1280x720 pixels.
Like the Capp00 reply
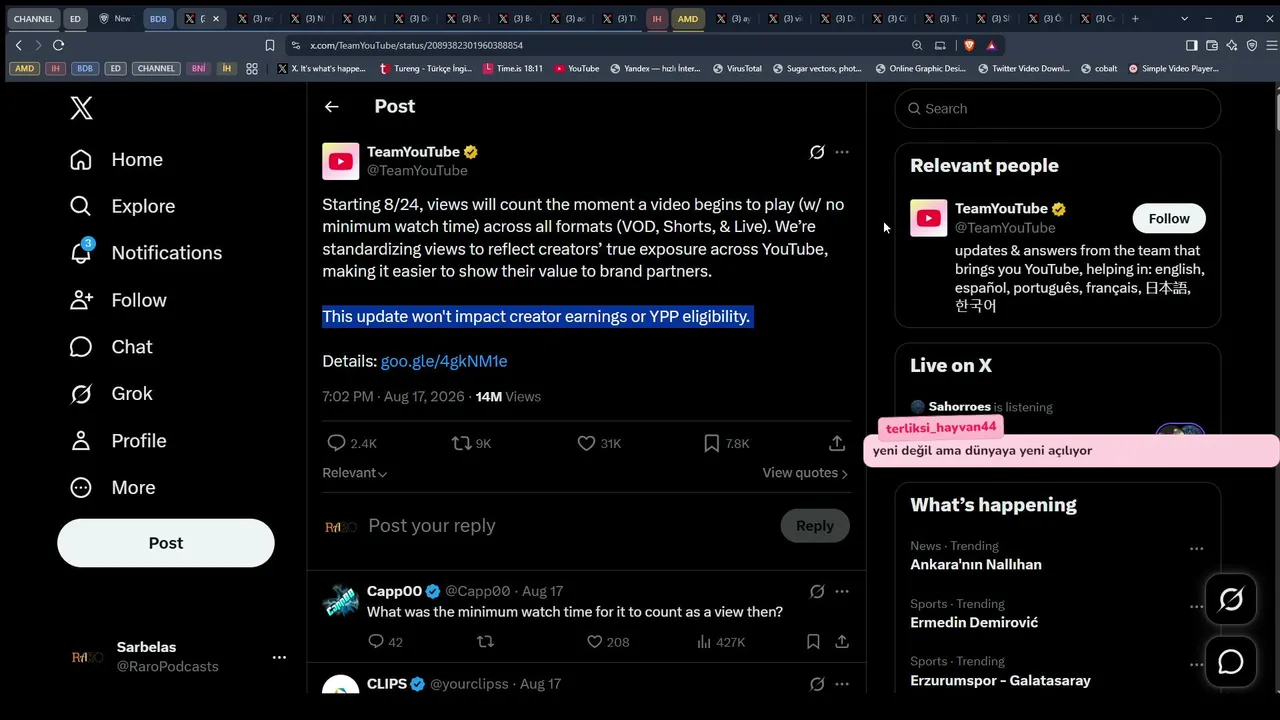[x=594, y=642]
